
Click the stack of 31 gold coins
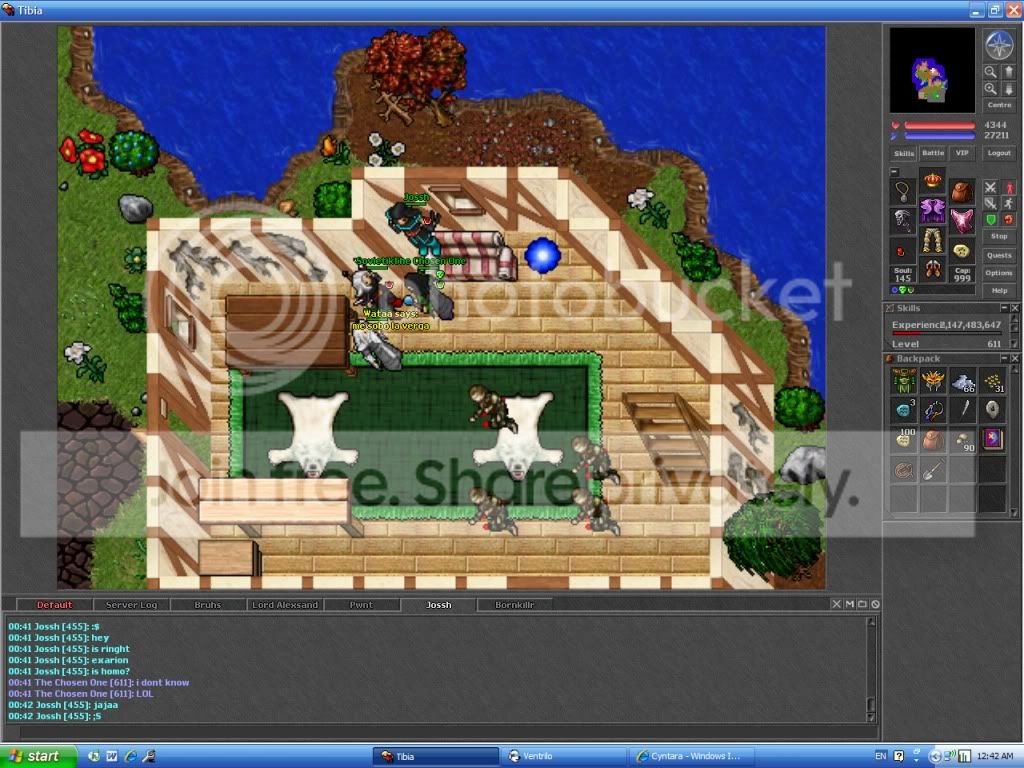coord(992,381)
